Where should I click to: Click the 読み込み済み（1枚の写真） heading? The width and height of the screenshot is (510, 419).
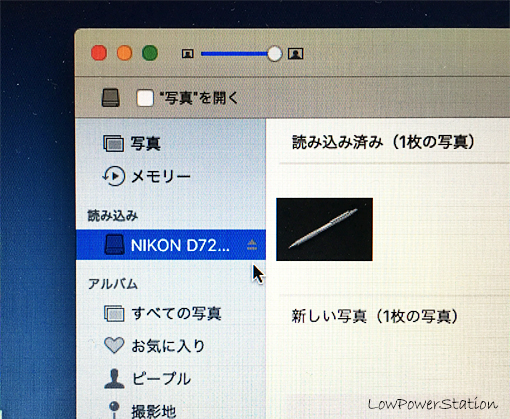[x=383, y=142]
